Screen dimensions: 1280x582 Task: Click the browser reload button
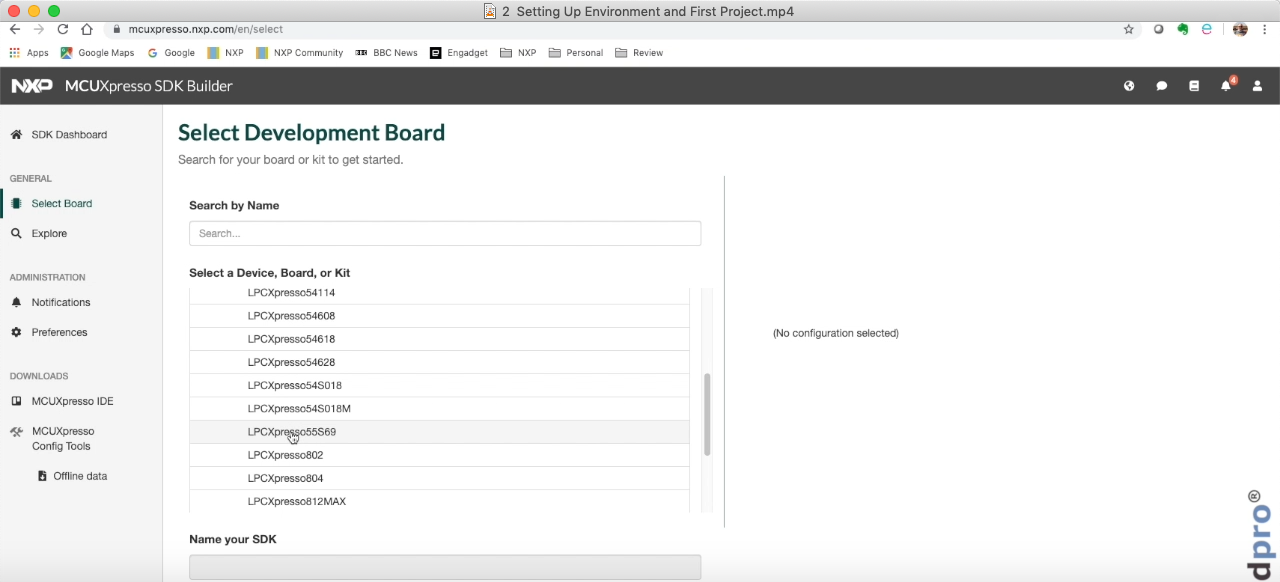(62, 30)
